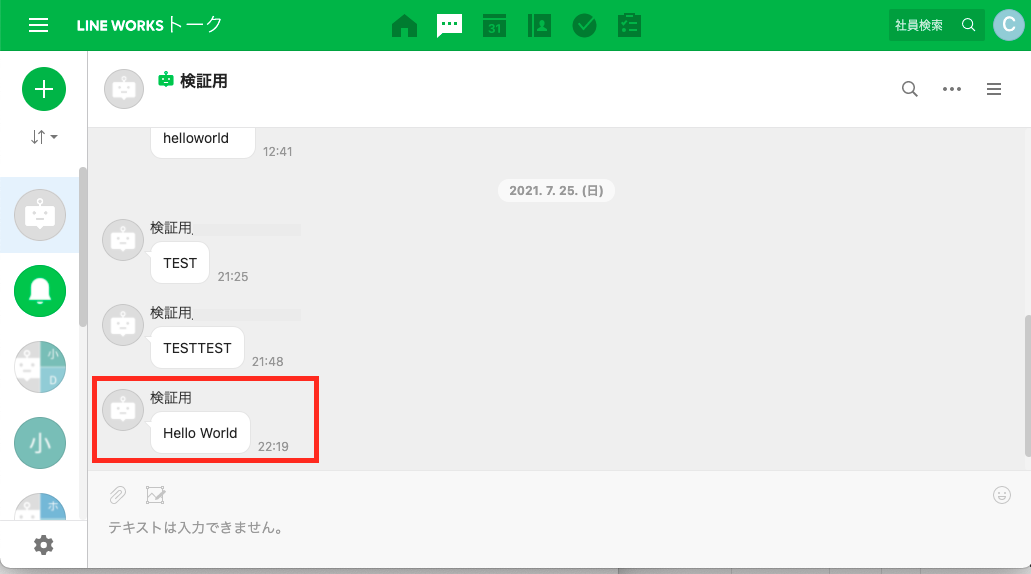Open the Talk chat bubble icon

click(x=449, y=26)
